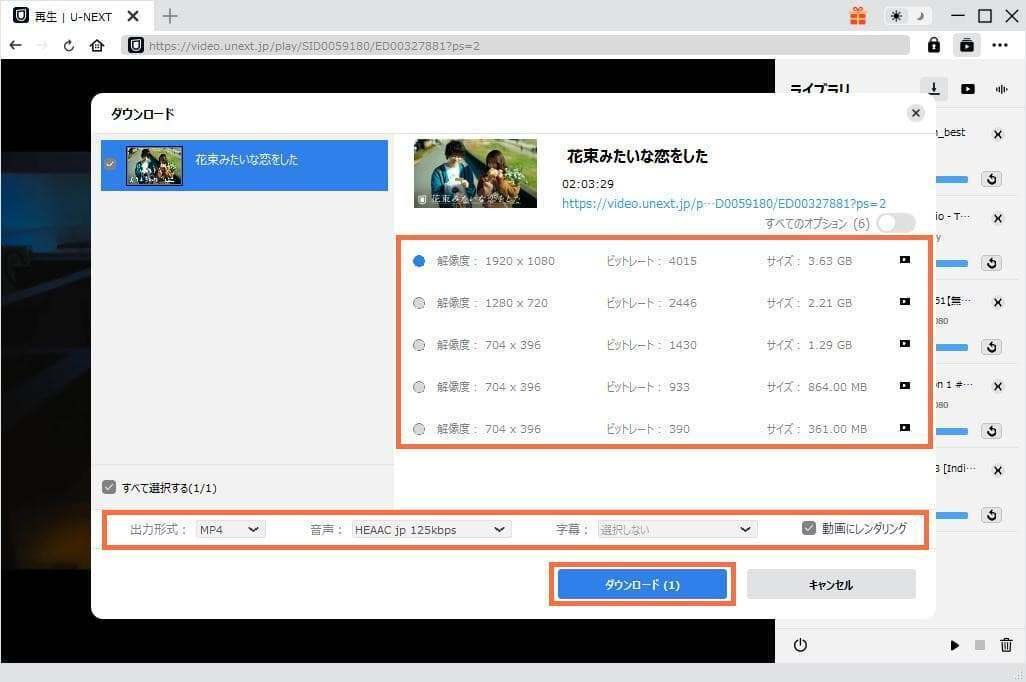Viewport: 1026px width, 682px height.
Task: Start all downloads with play icon
Action: (954, 645)
